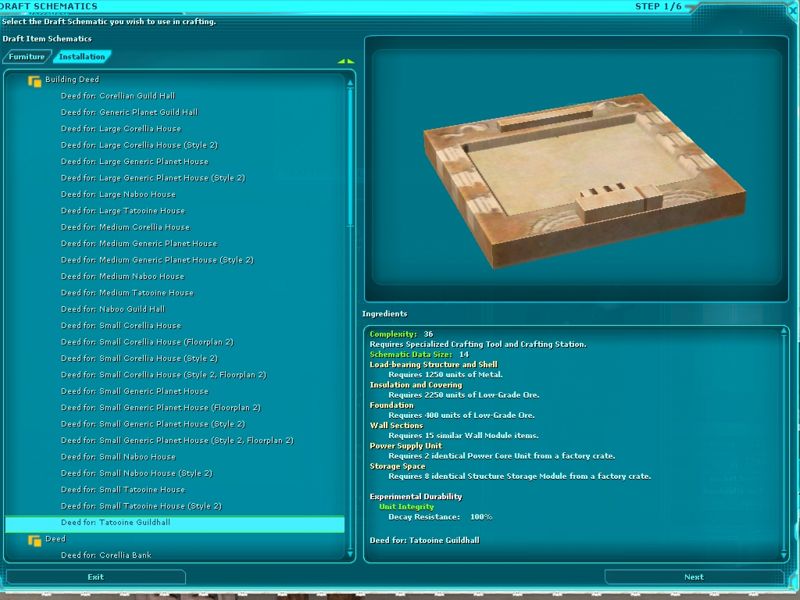Click the right green tab-scroll arrow
This screenshot has height=600, width=800.
(350, 61)
